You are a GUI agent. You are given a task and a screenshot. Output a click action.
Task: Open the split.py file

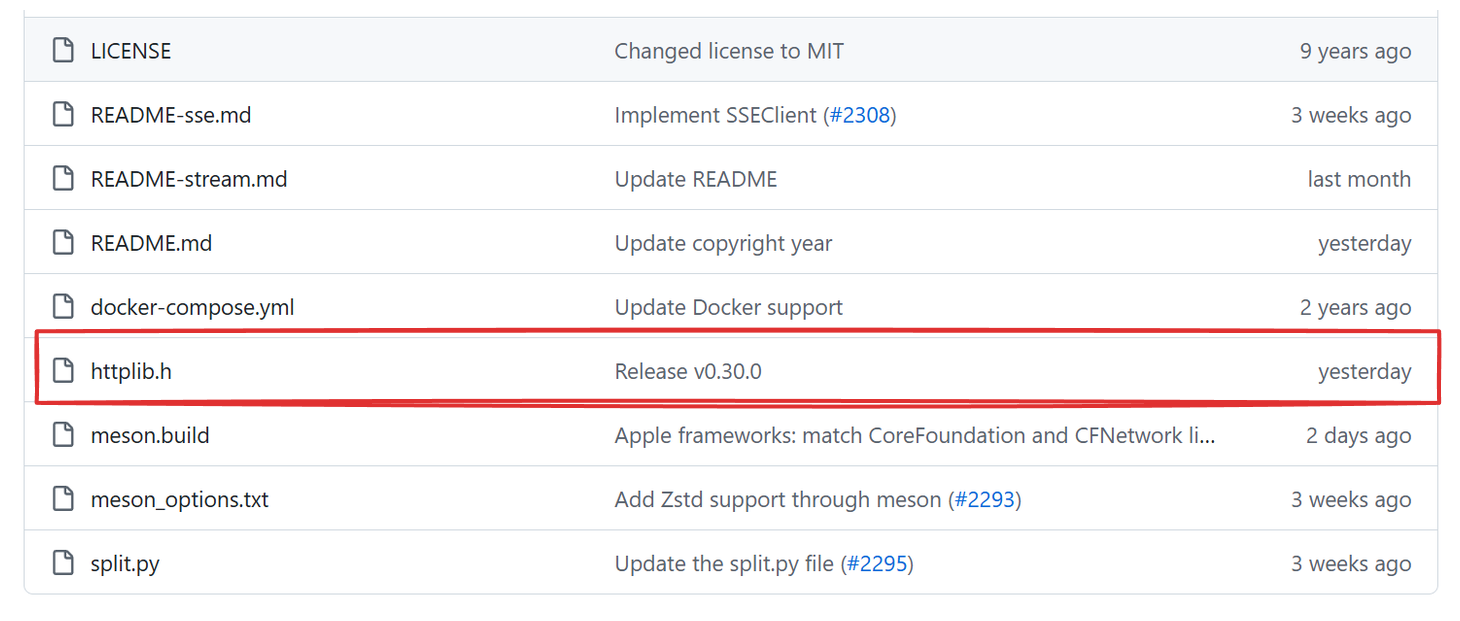[x=125, y=563]
